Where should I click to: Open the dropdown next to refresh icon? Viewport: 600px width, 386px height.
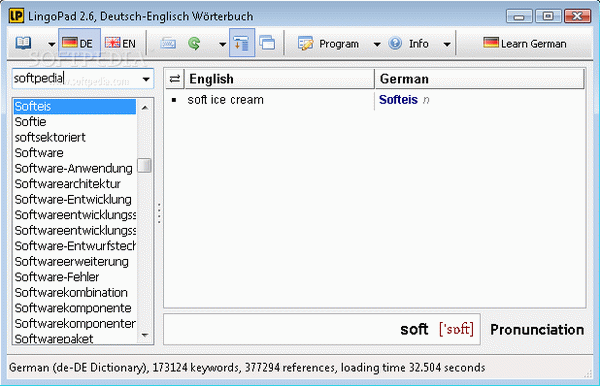(222, 44)
